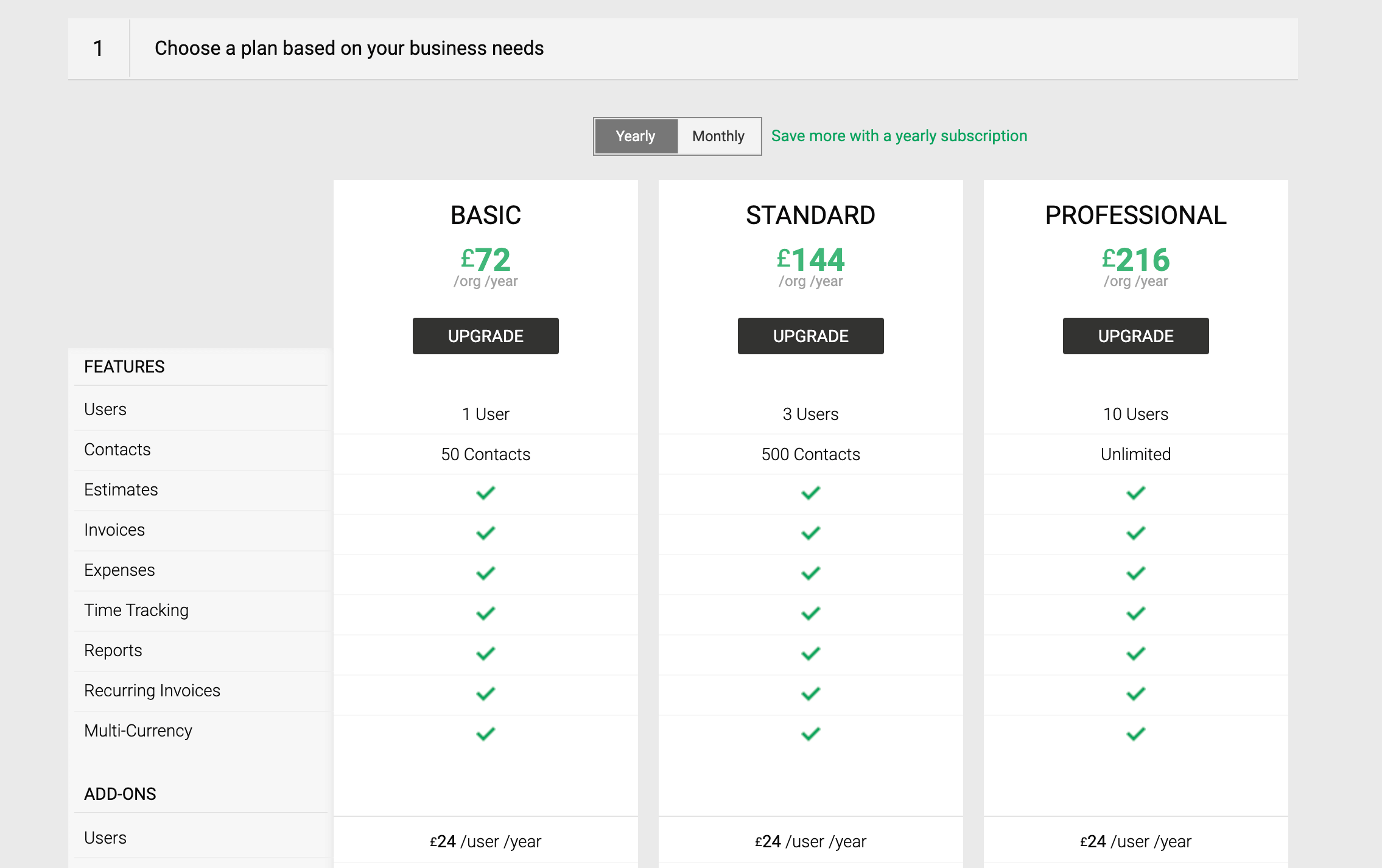The height and width of the screenshot is (868, 1382).
Task: Switch billing to Monthly
Action: pyautogui.click(x=718, y=136)
